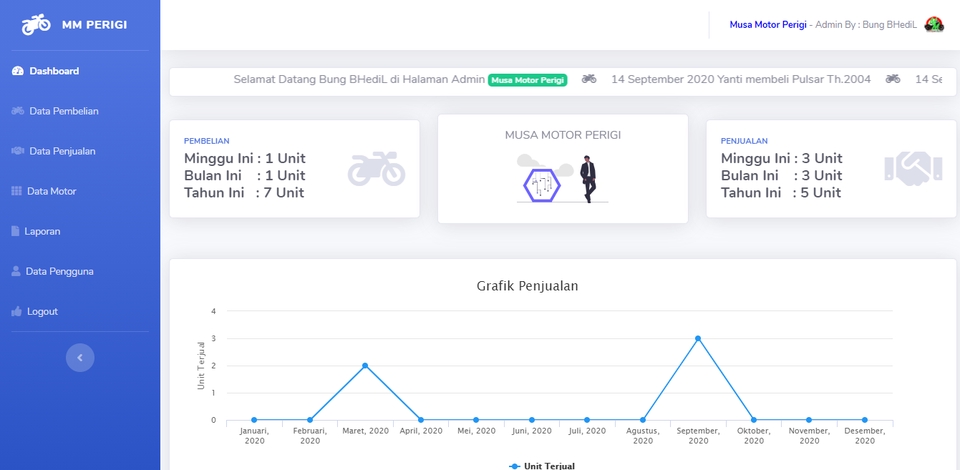The height and width of the screenshot is (470, 960).
Task: Click the Dashboard speedometer icon
Action: (x=17, y=71)
